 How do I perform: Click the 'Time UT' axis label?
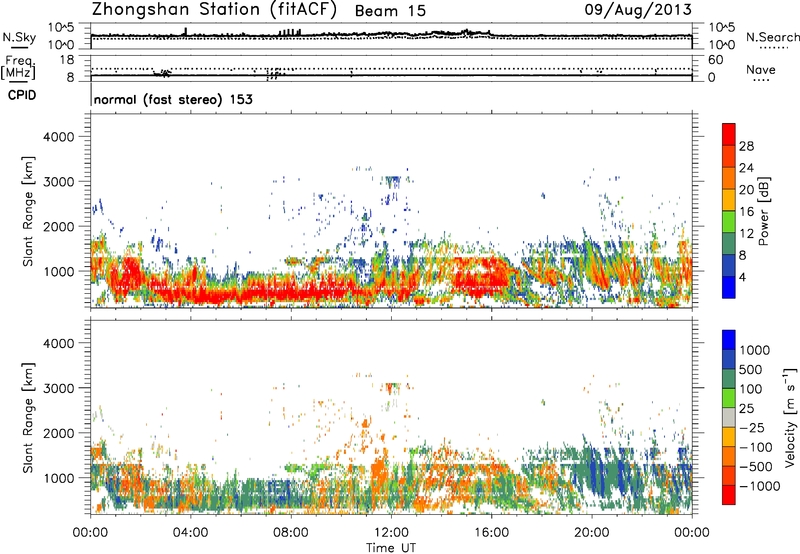(x=391, y=548)
